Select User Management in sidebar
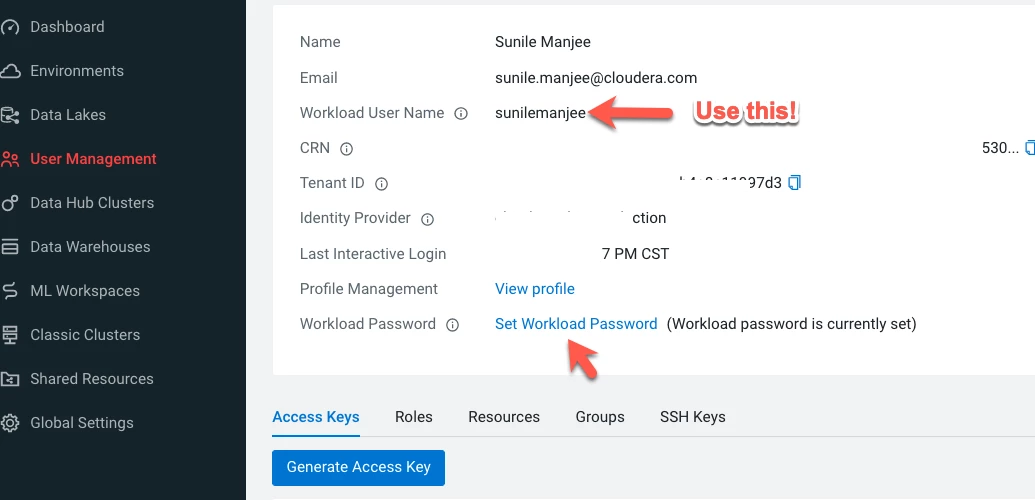 click(93, 159)
